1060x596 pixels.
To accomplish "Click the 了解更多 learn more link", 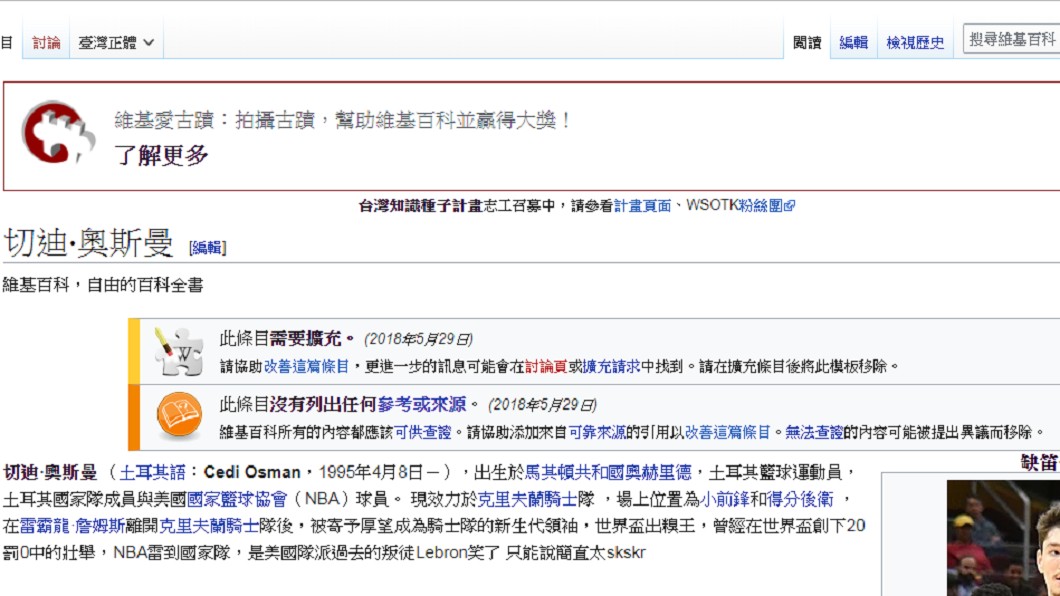I will coord(161,155).
